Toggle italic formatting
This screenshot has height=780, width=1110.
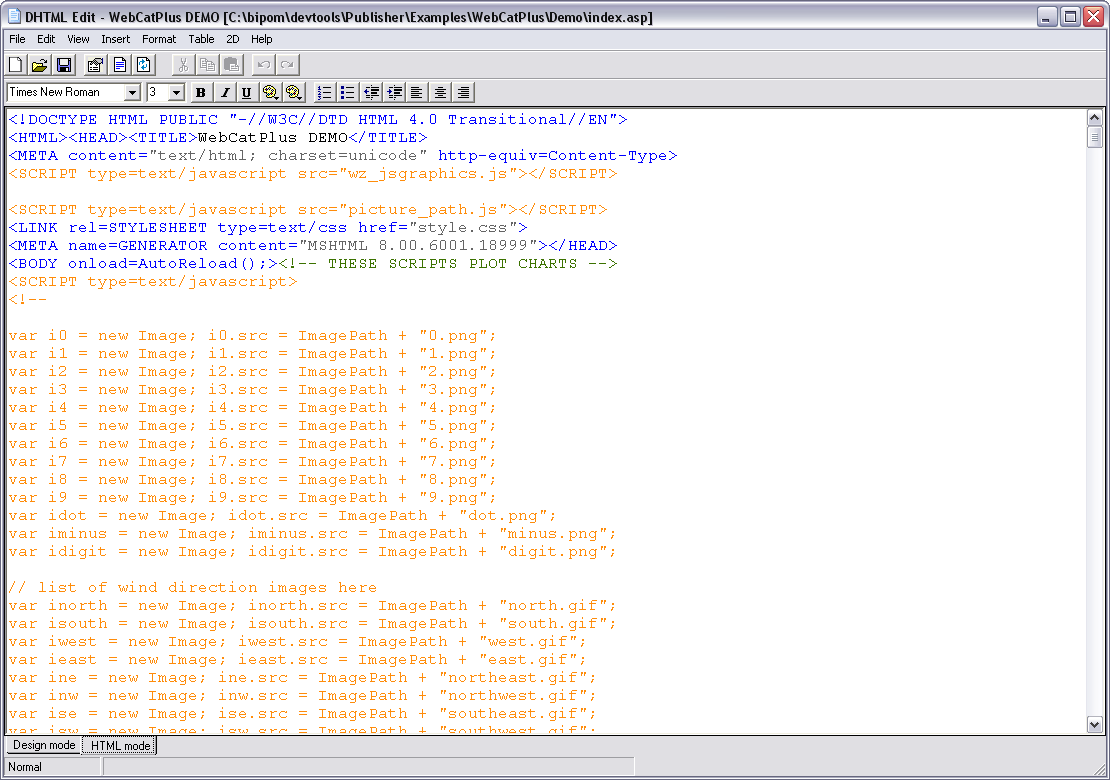224,92
